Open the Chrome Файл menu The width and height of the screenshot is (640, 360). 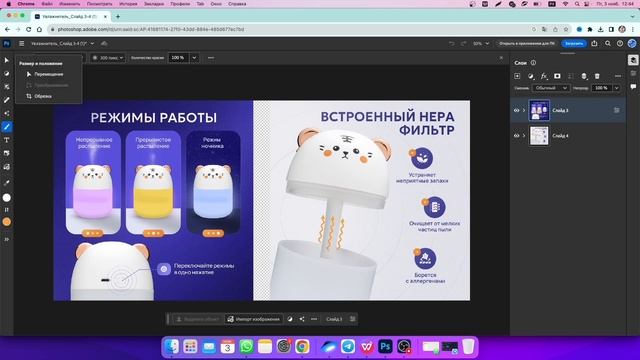(47, 4)
